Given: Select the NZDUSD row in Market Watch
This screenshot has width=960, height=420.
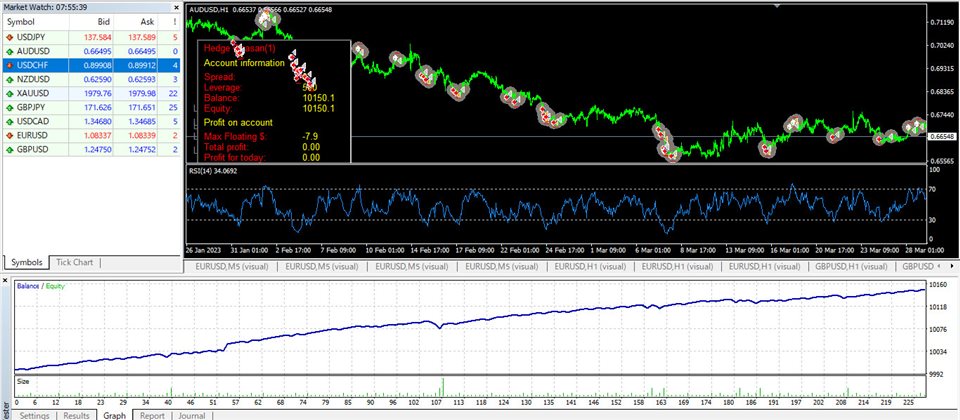Looking at the screenshot, I should [90, 79].
